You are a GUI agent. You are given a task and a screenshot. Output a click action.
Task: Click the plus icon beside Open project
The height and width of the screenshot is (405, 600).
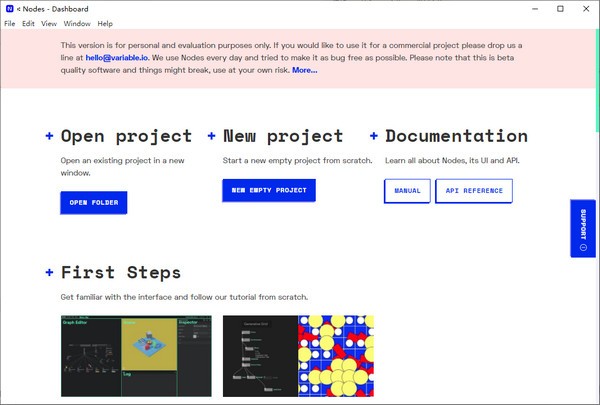(49, 136)
